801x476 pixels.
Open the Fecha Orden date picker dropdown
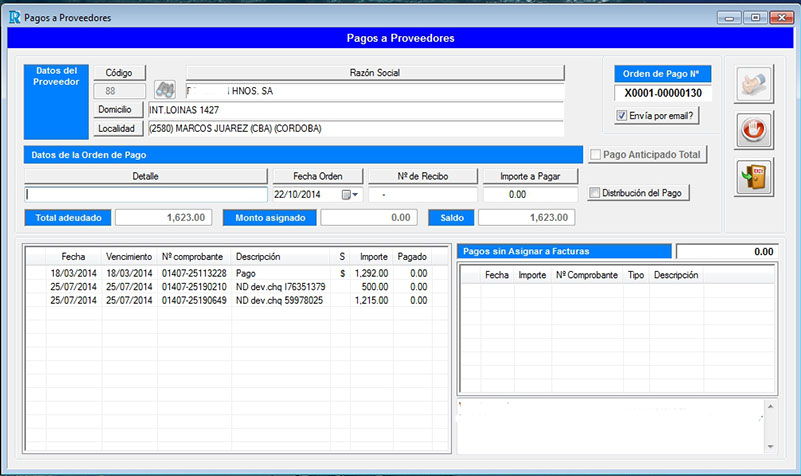pos(348,195)
